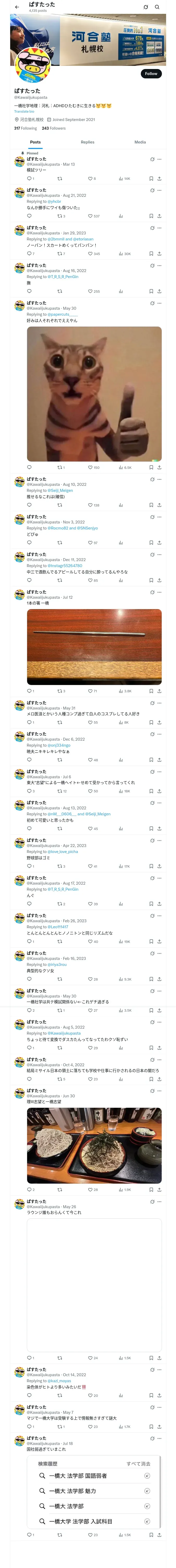Click the Translate bio link
176x1568 pixels.
click(24, 111)
